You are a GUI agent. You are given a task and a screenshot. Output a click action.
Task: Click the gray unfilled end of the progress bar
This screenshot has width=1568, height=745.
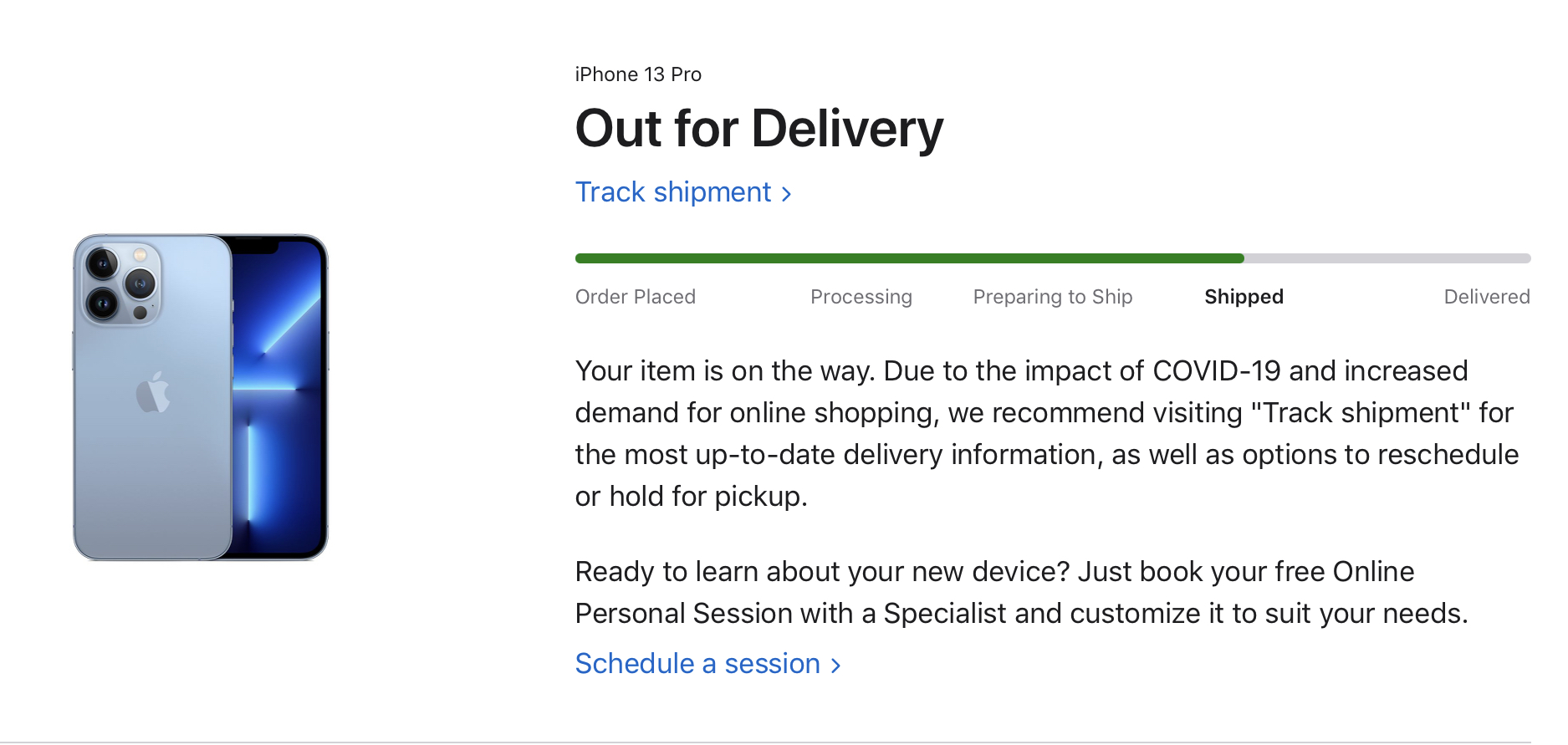point(1387,258)
